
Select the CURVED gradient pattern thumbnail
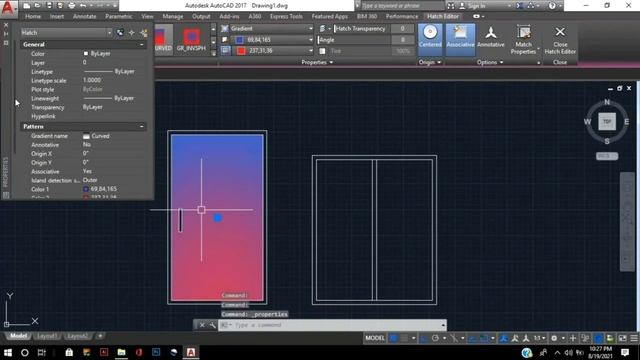(x=163, y=39)
